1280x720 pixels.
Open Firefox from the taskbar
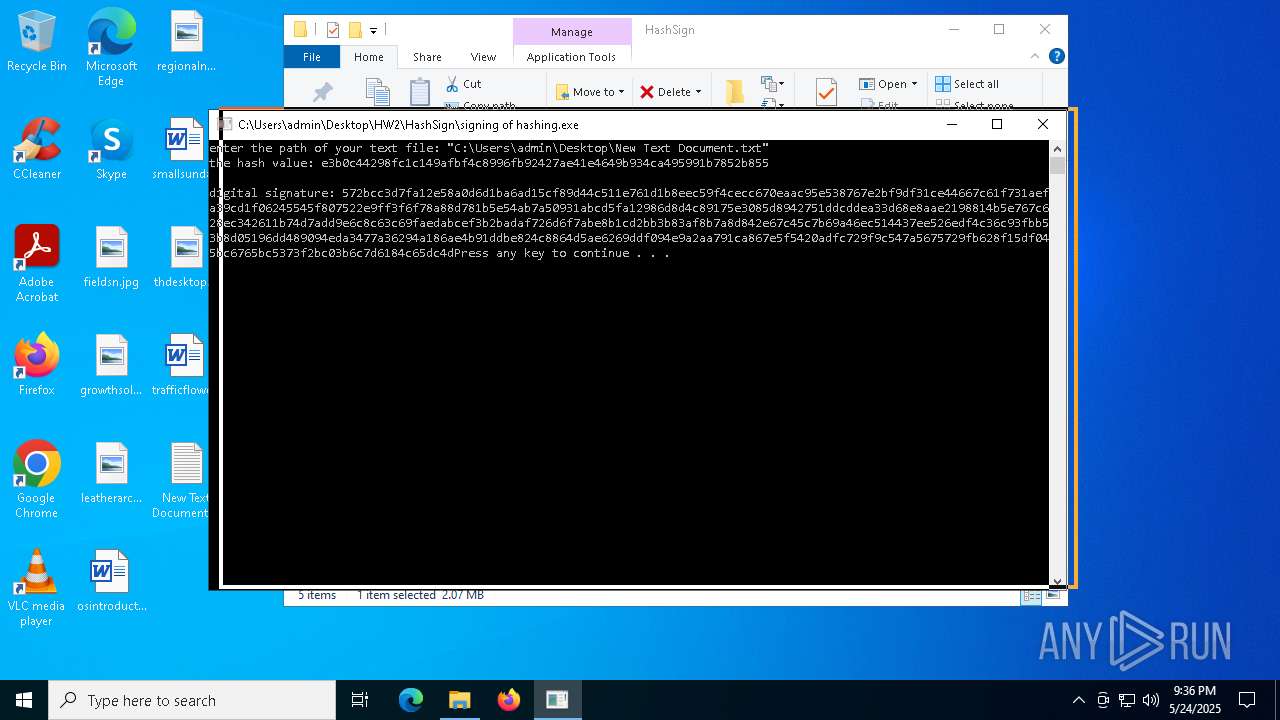click(508, 700)
